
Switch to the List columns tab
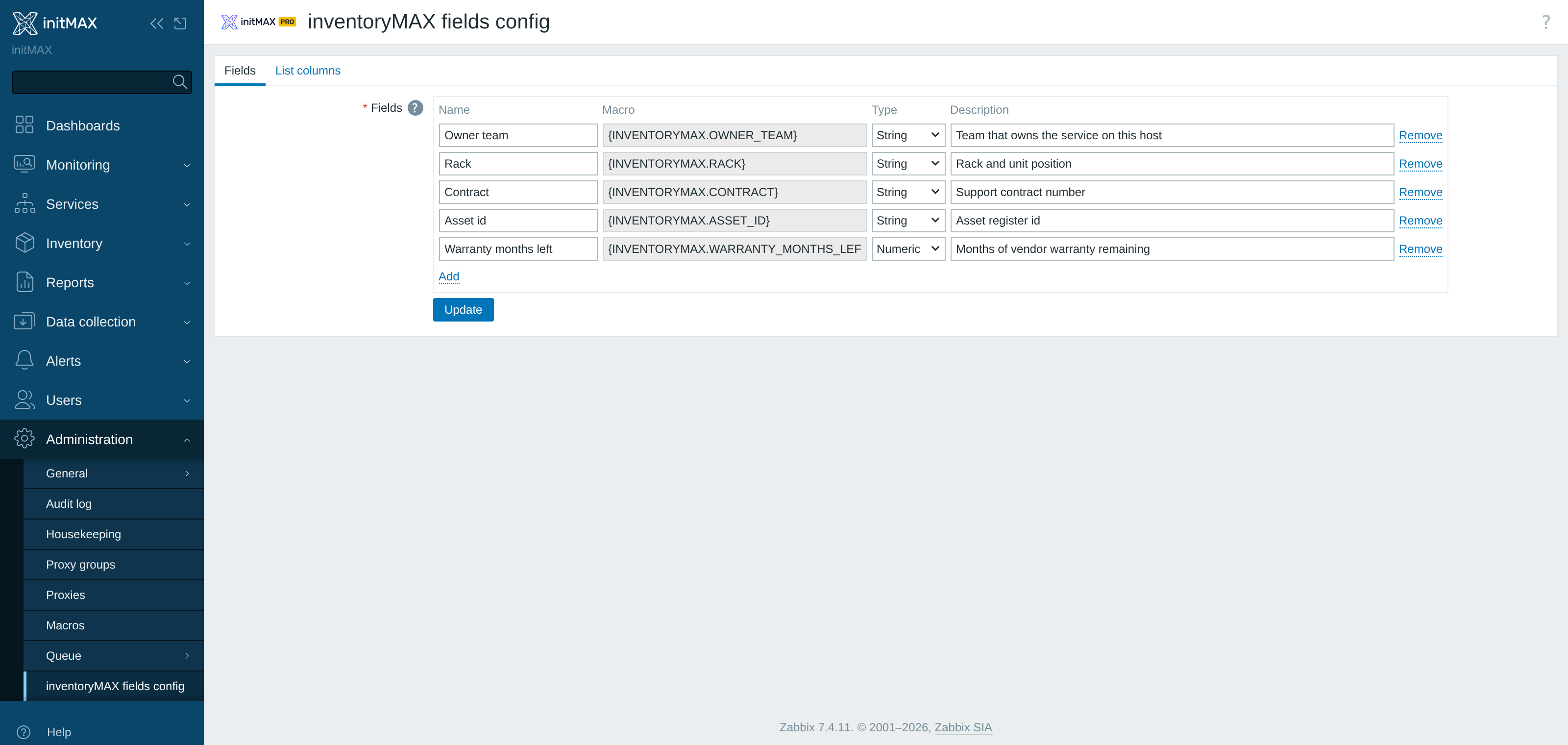pos(307,71)
